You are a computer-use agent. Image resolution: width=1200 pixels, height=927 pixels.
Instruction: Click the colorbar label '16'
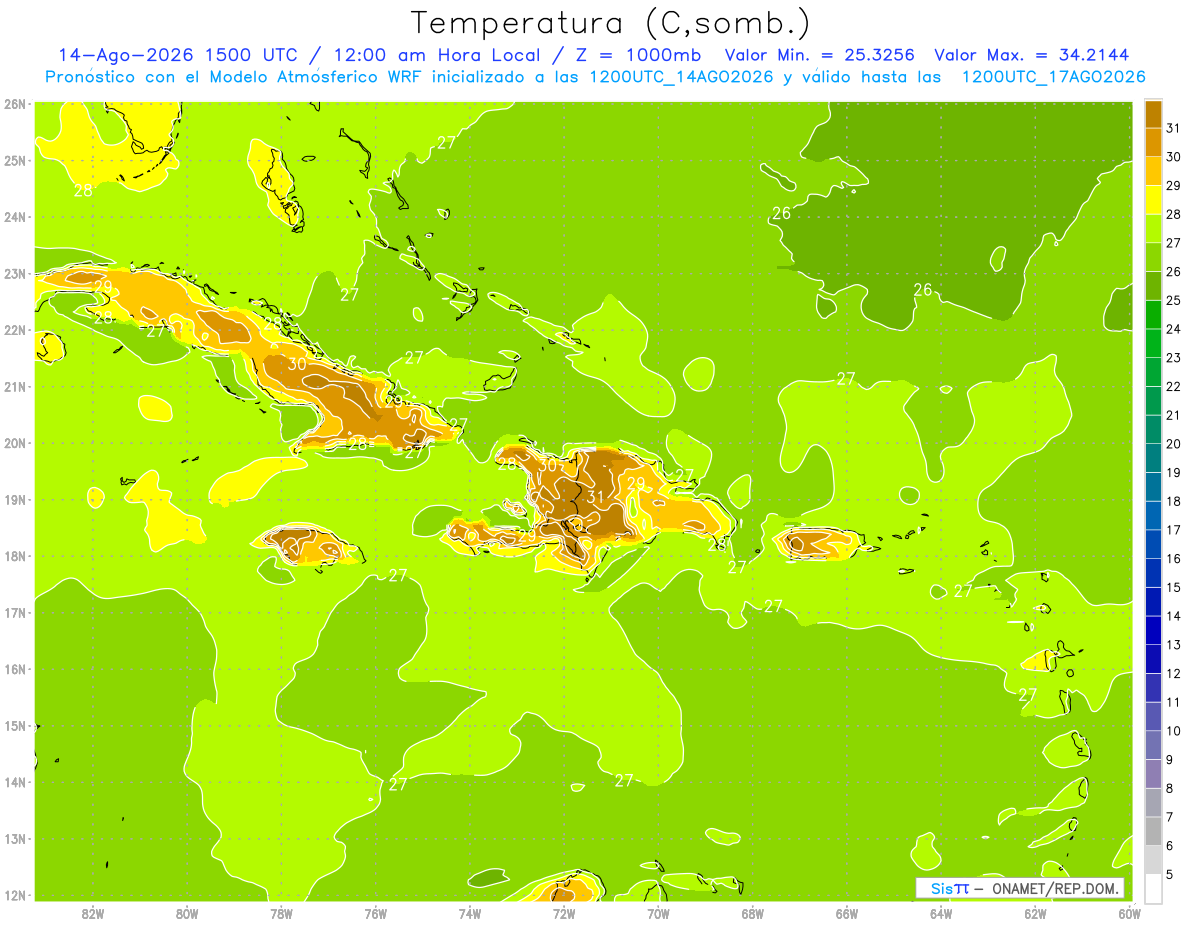pos(1174,558)
